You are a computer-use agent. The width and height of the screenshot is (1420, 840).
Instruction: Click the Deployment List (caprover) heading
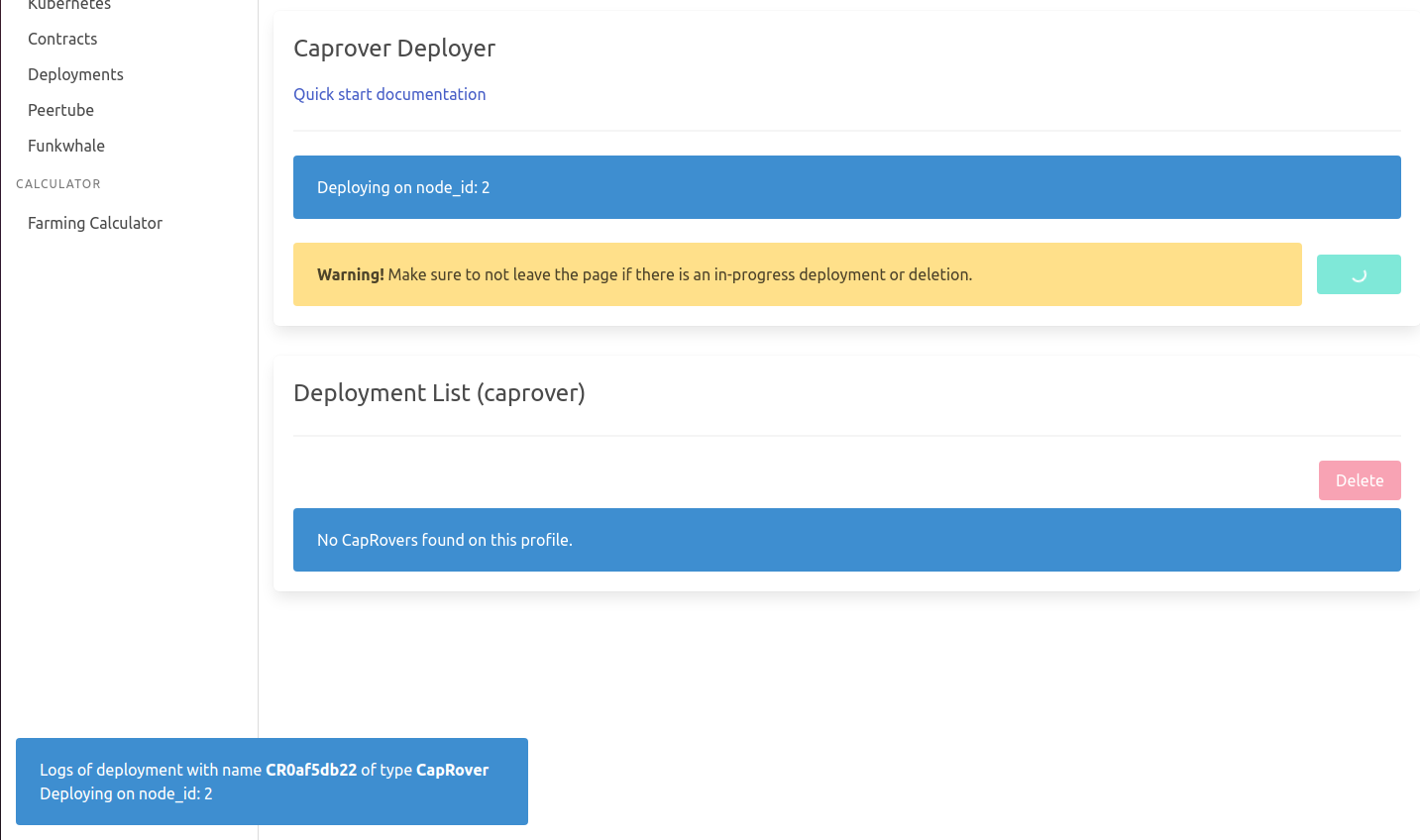tap(439, 393)
